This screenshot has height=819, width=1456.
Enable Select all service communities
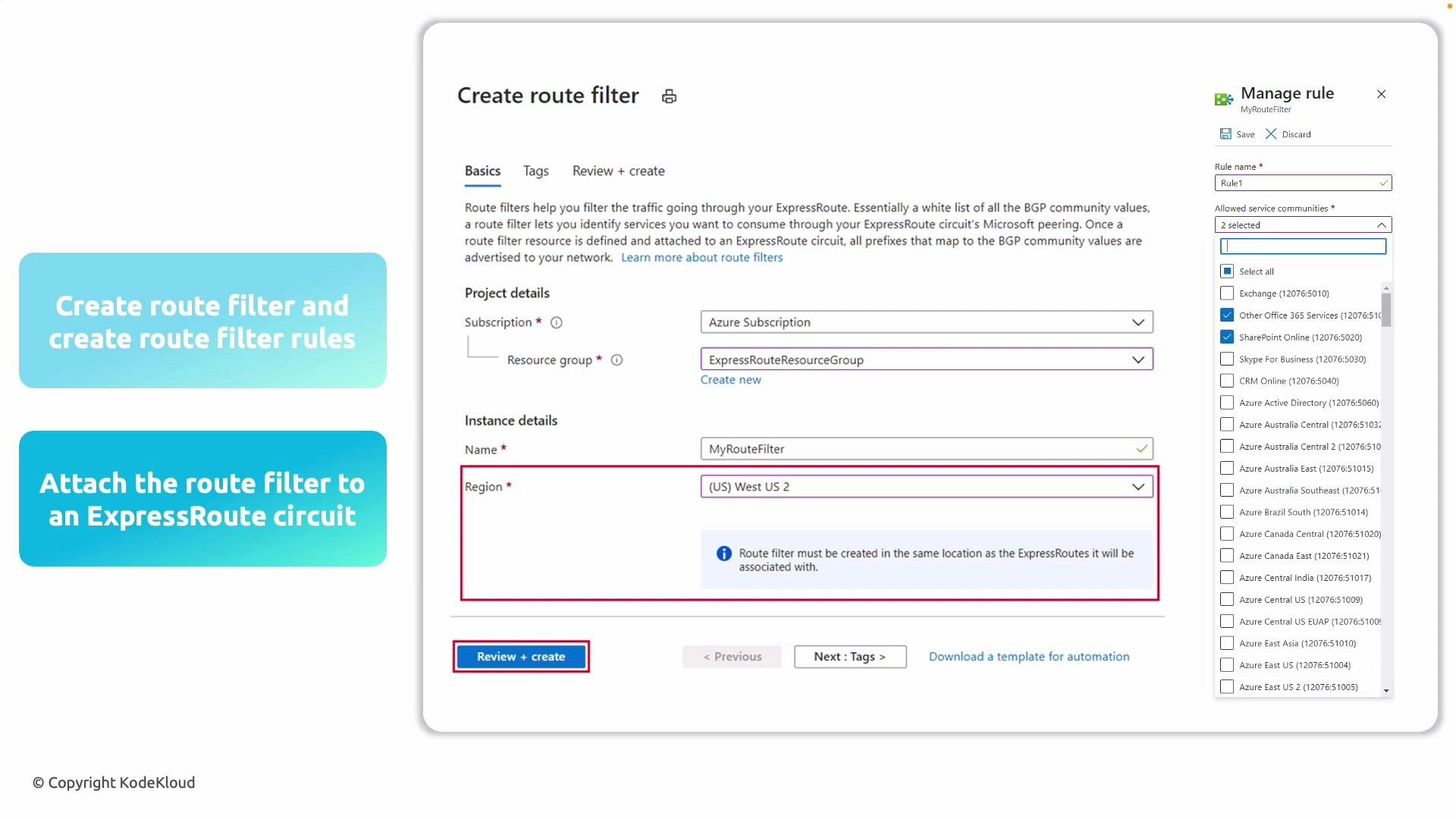pyautogui.click(x=1226, y=271)
